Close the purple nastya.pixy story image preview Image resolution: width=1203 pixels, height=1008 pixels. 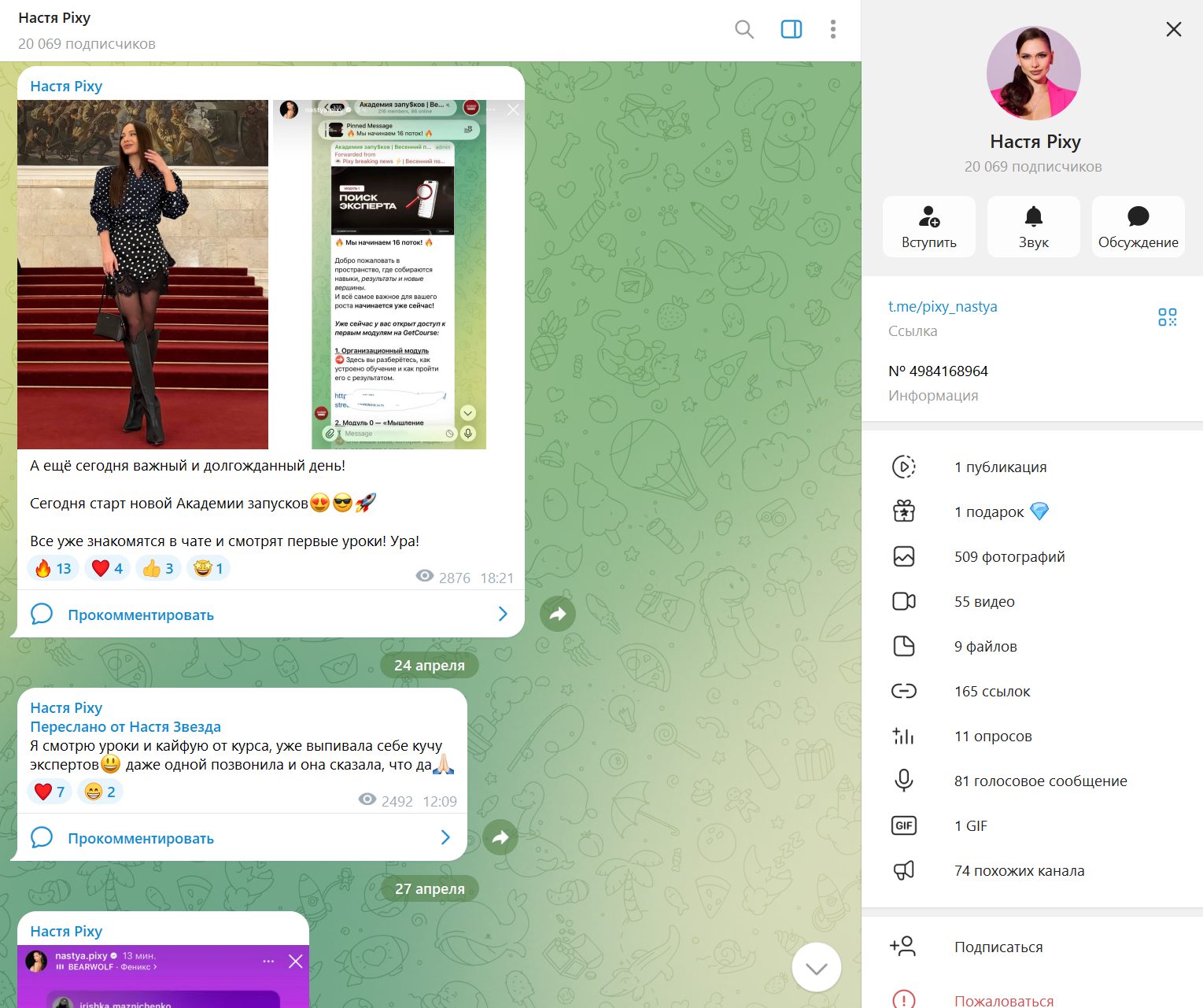(x=296, y=961)
